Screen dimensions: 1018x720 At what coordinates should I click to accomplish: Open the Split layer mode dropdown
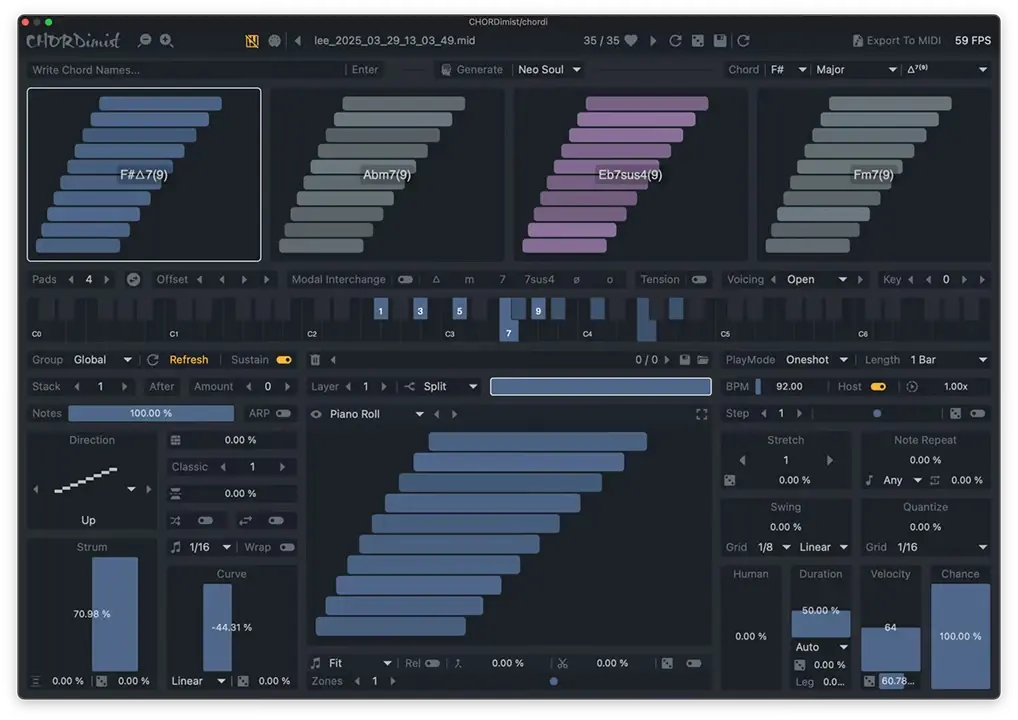point(450,387)
